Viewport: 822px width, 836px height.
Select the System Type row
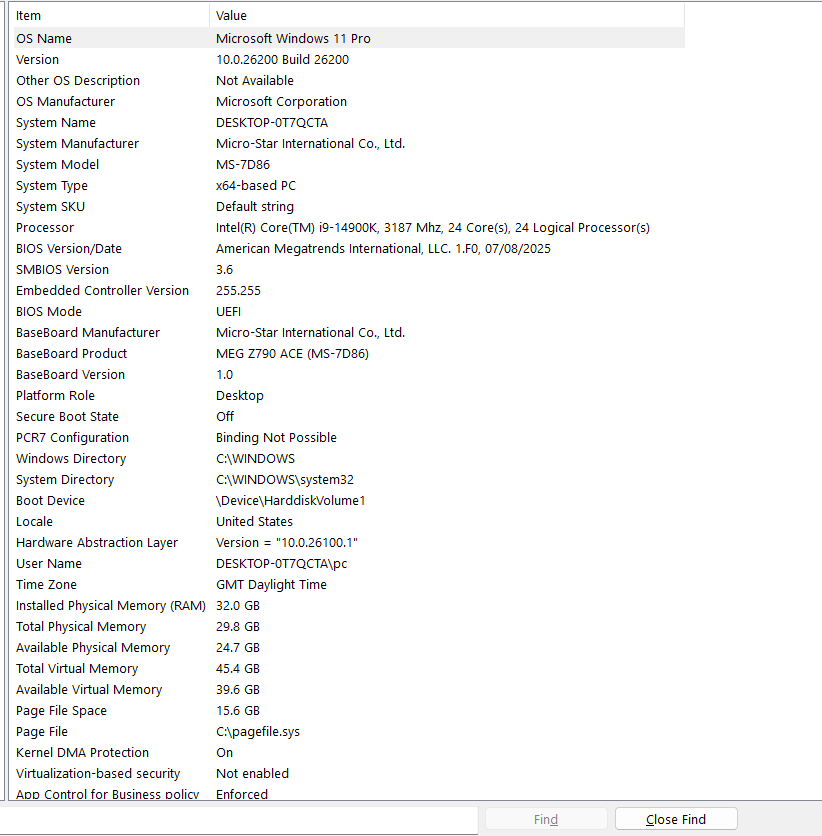click(x=349, y=186)
